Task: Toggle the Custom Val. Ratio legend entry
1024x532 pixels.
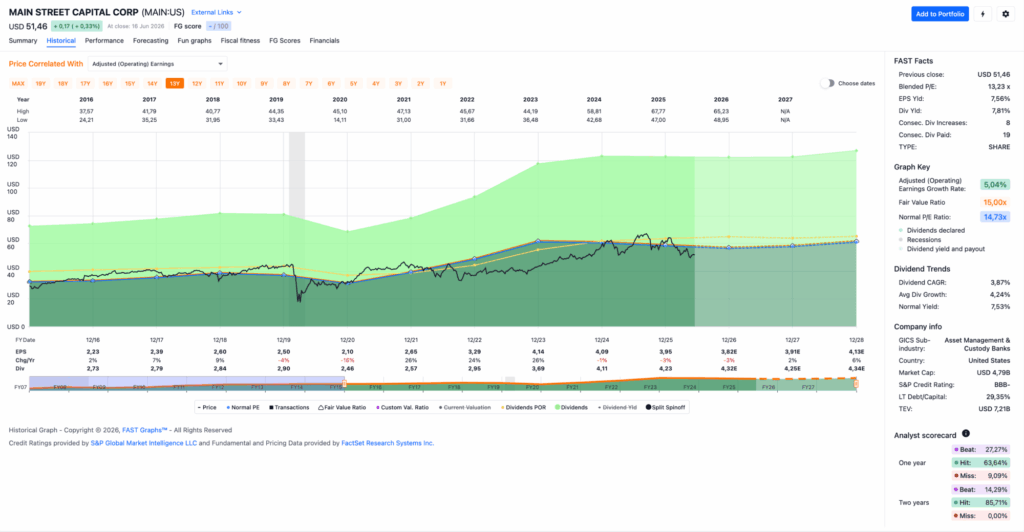Action: pos(402,407)
